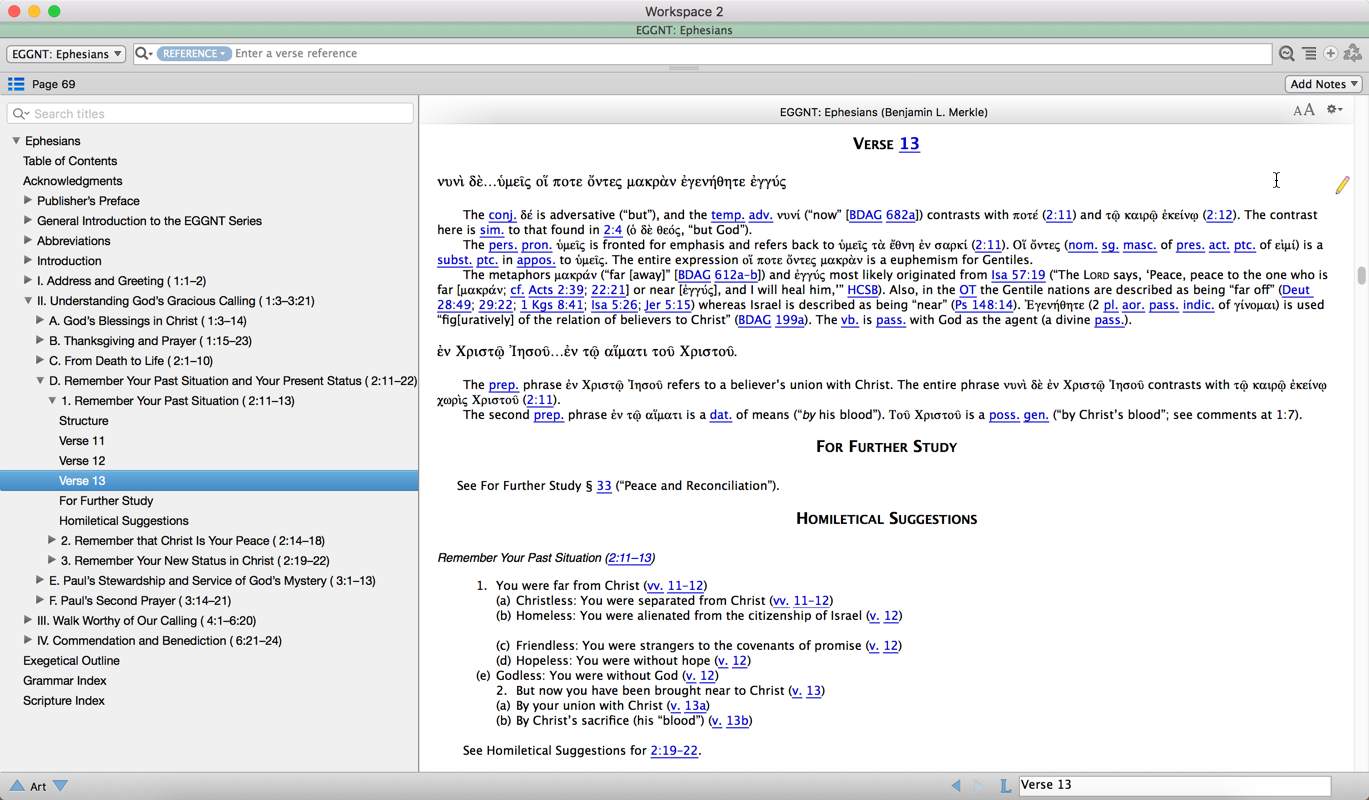Expand General Introduction to the EGGNT Series
This screenshot has width=1369, height=800.
coord(28,221)
